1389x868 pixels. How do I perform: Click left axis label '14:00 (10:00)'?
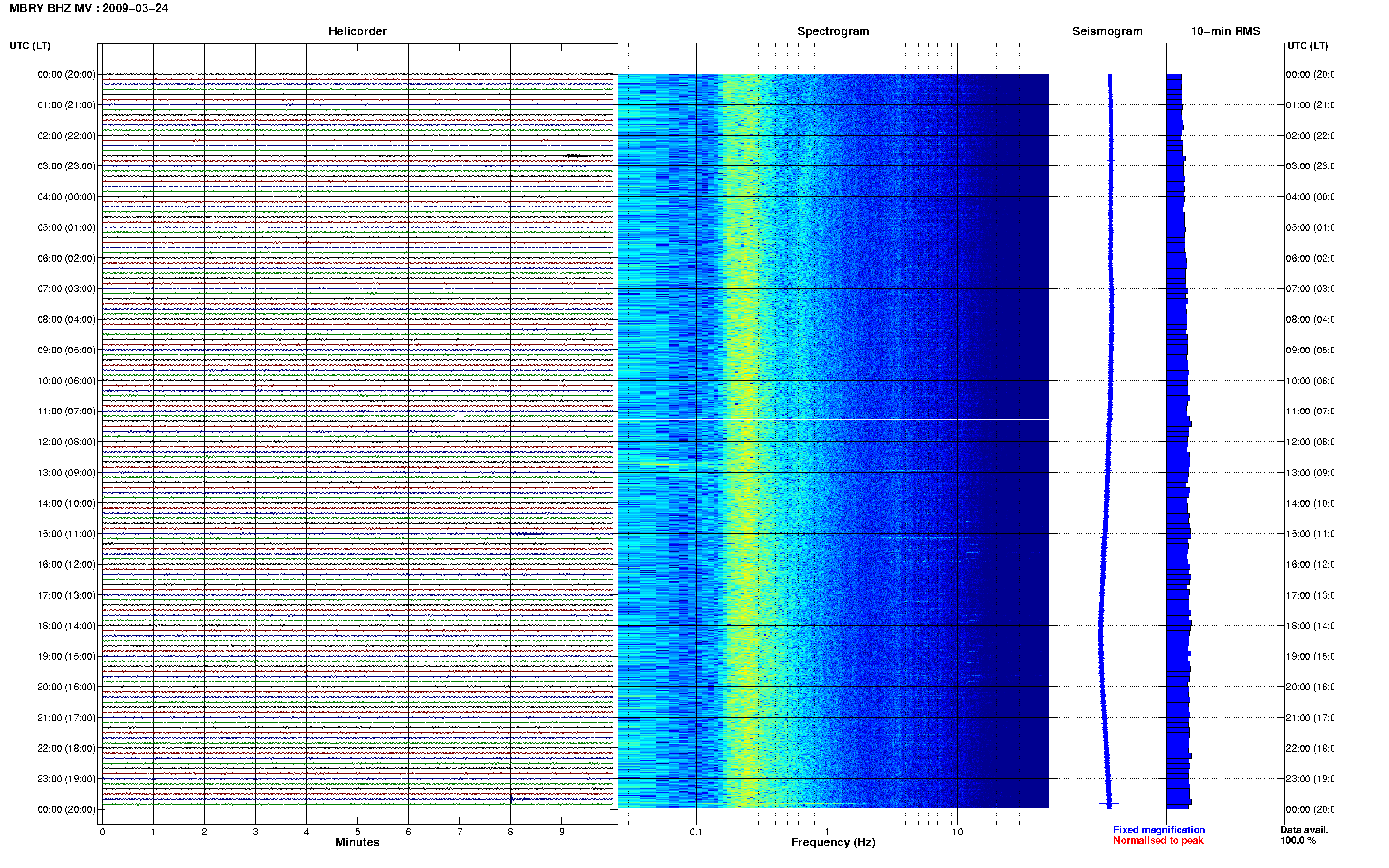66,503
